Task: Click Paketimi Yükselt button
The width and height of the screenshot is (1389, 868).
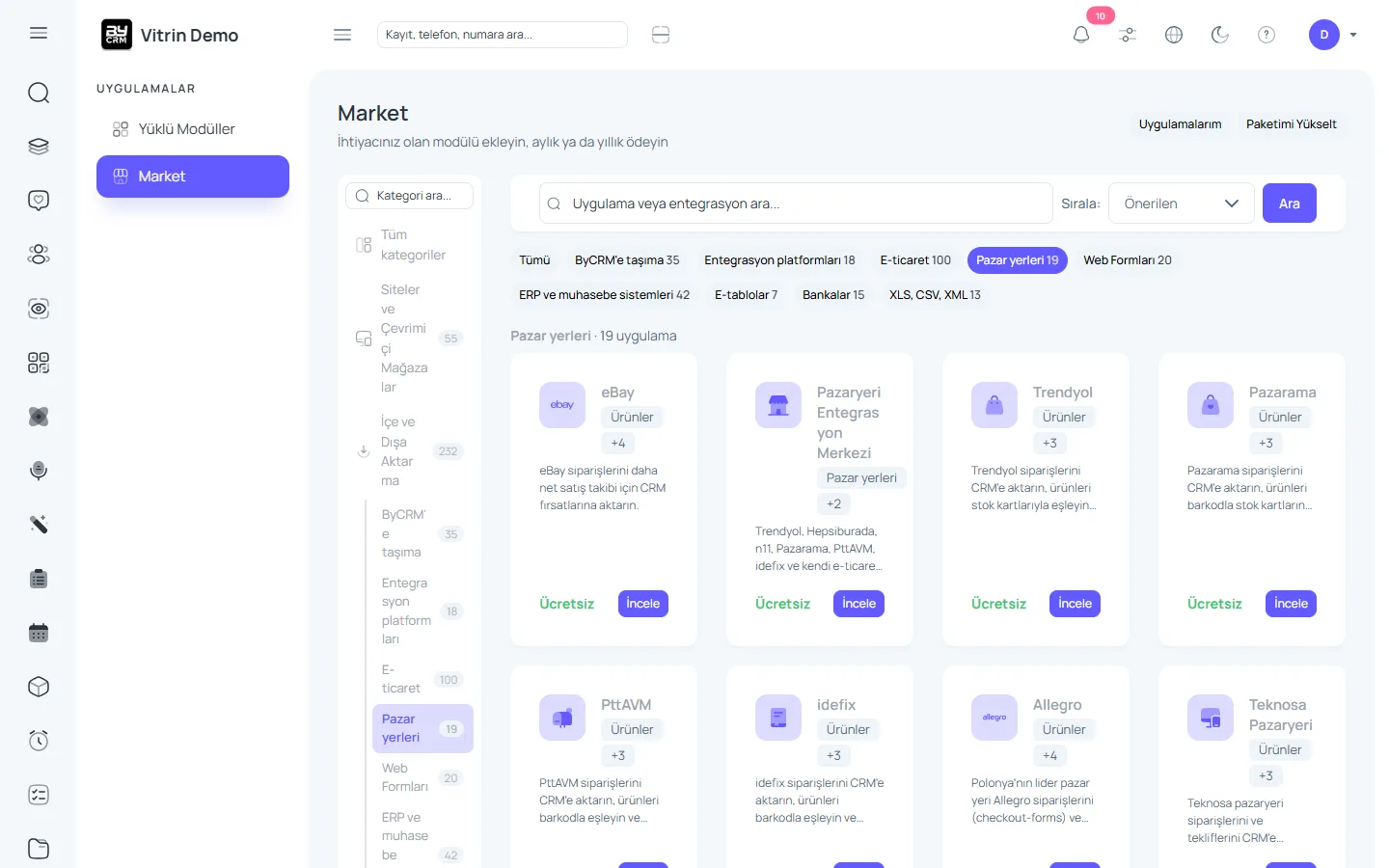Action: 1292,124
